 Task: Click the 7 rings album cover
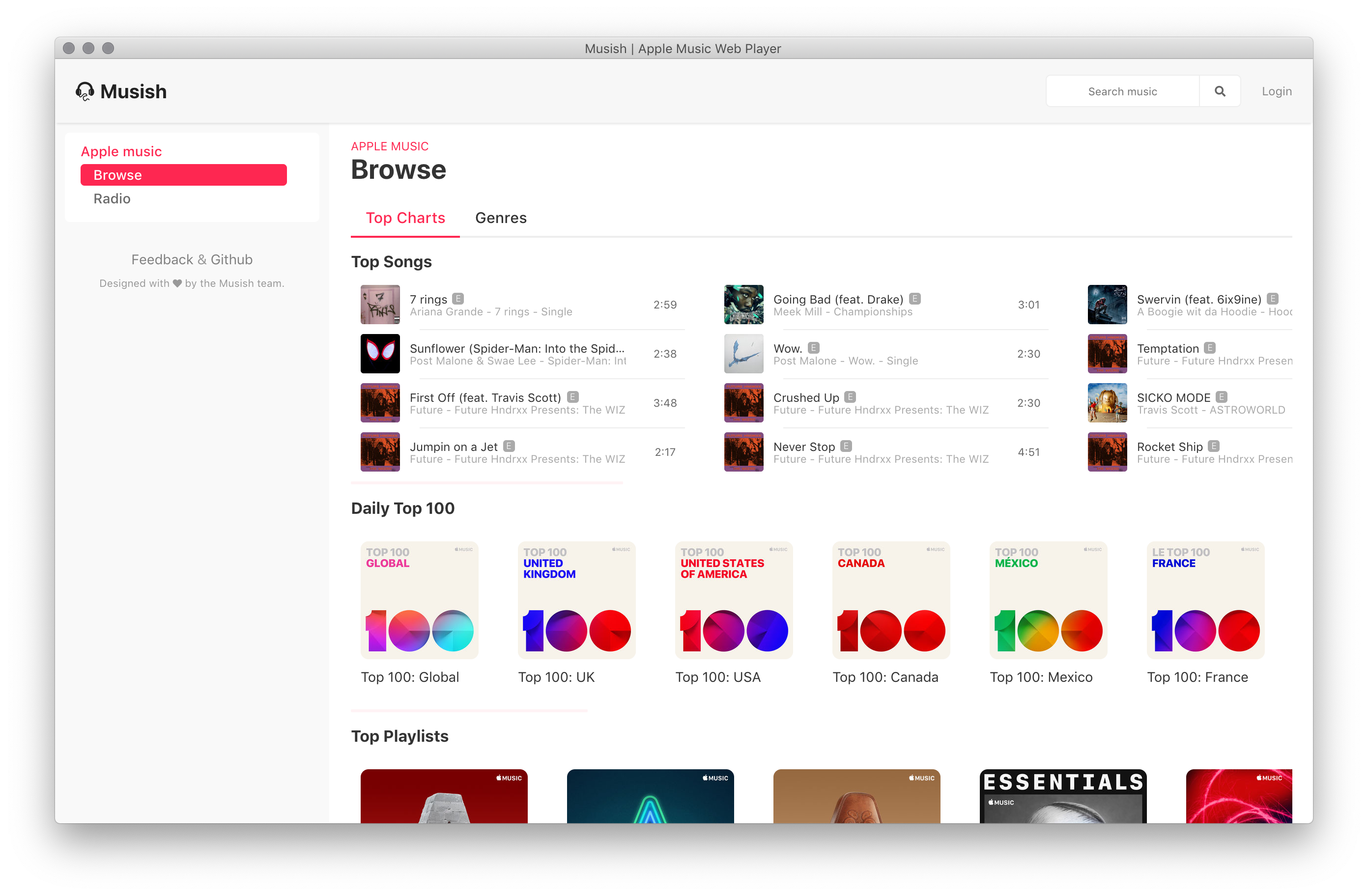coord(380,305)
